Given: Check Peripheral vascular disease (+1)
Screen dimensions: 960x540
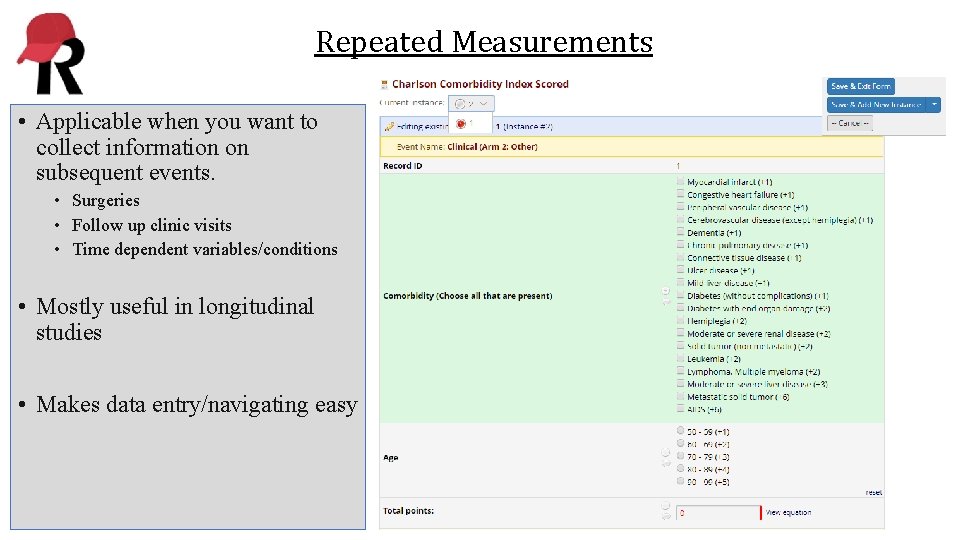Looking at the screenshot, I should 680,207.
